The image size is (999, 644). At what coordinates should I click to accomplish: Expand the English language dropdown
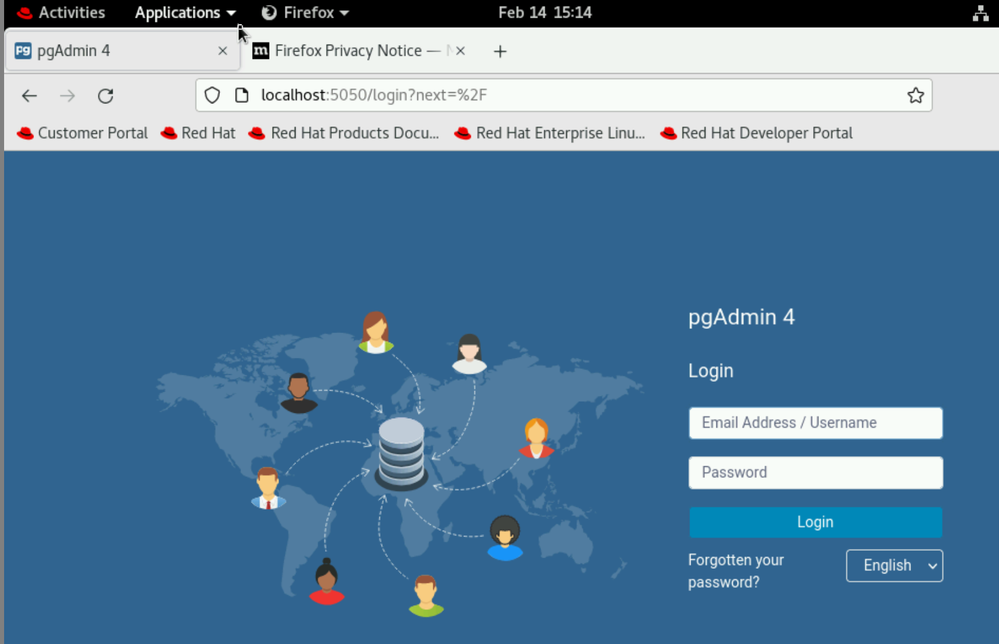coord(894,566)
